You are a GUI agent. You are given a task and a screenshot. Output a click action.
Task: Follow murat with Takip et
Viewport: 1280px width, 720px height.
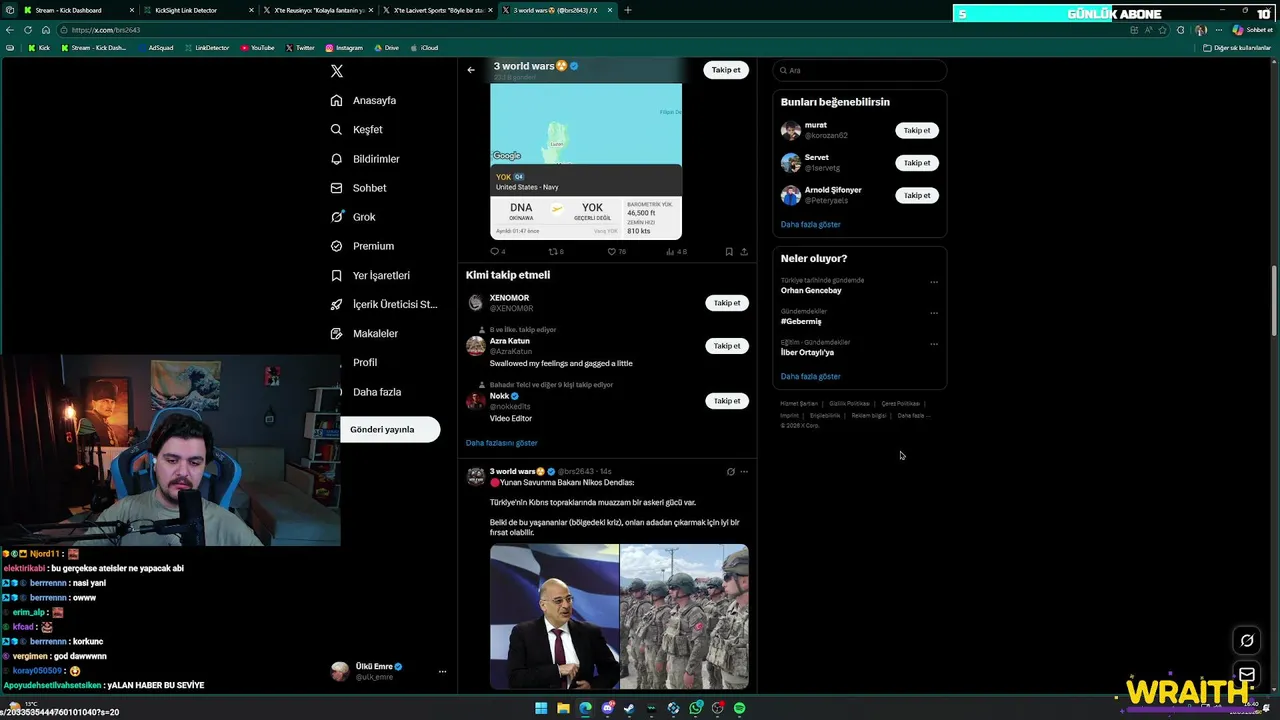click(x=917, y=130)
